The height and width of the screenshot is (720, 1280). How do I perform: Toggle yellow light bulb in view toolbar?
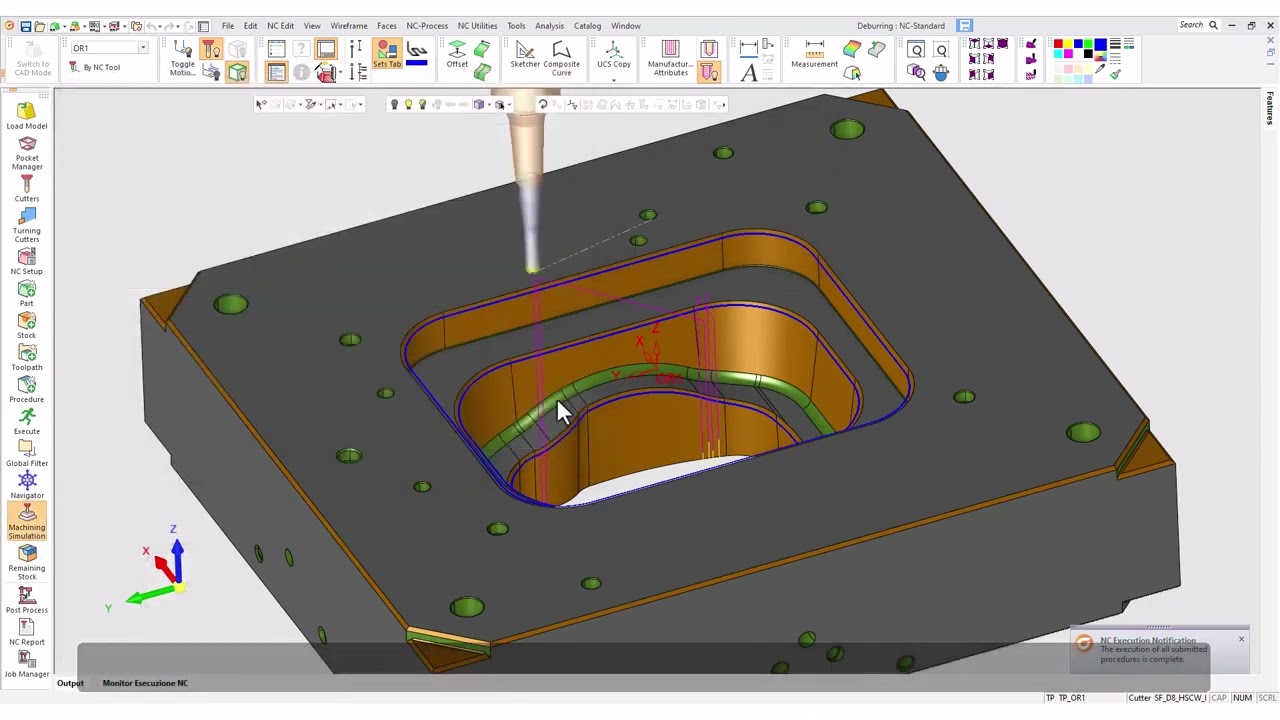(x=408, y=104)
